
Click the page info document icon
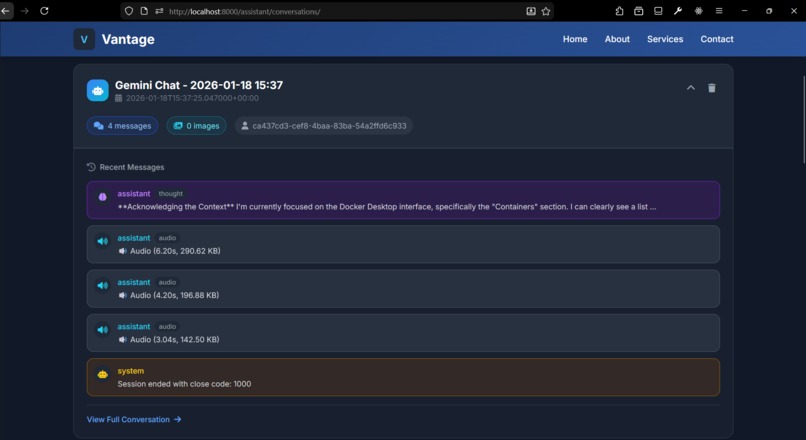click(144, 11)
